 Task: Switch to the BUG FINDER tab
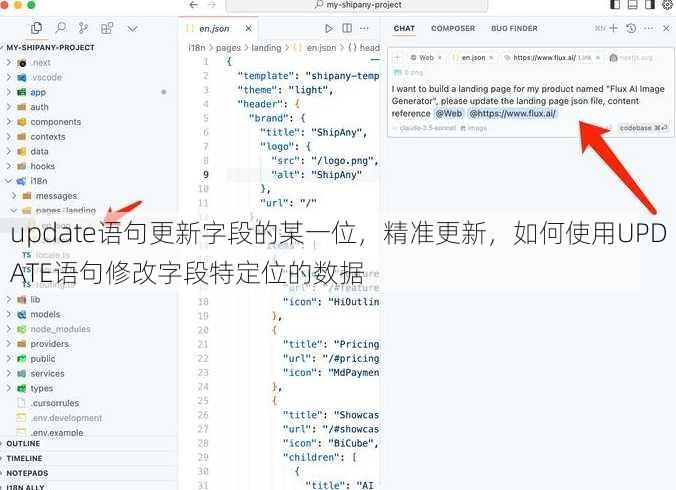pyautogui.click(x=514, y=28)
